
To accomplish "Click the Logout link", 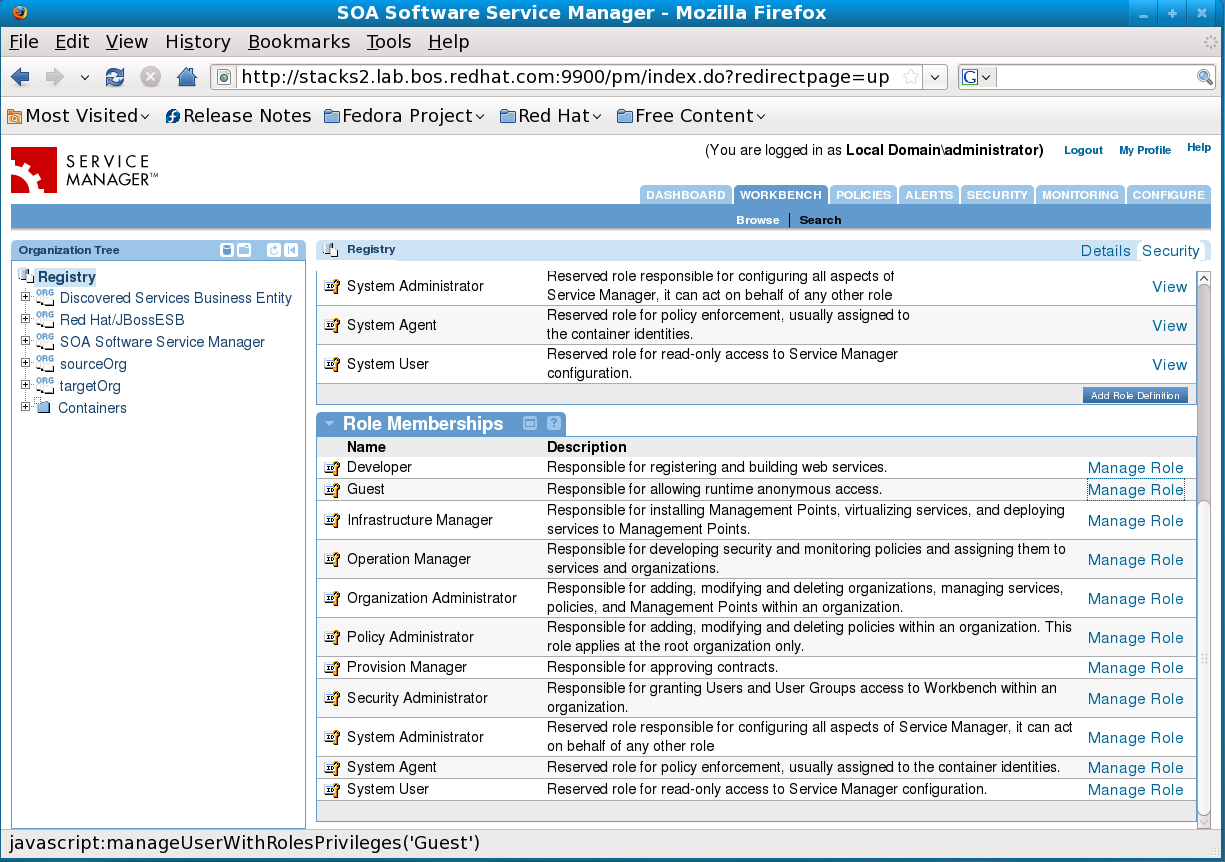I will (x=1083, y=150).
